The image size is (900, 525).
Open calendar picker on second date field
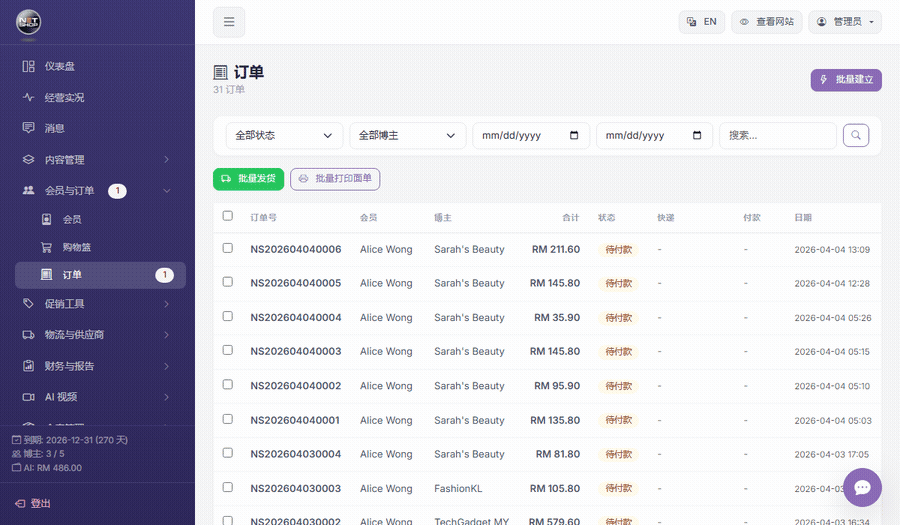[697, 135]
